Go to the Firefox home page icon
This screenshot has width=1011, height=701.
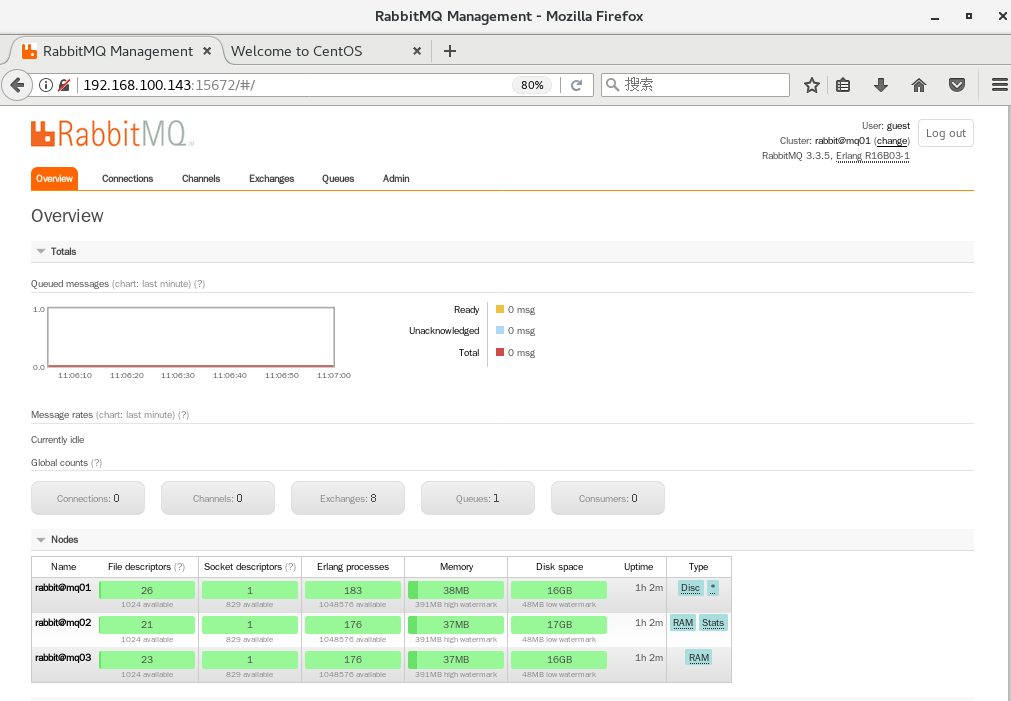tap(919, 84)
